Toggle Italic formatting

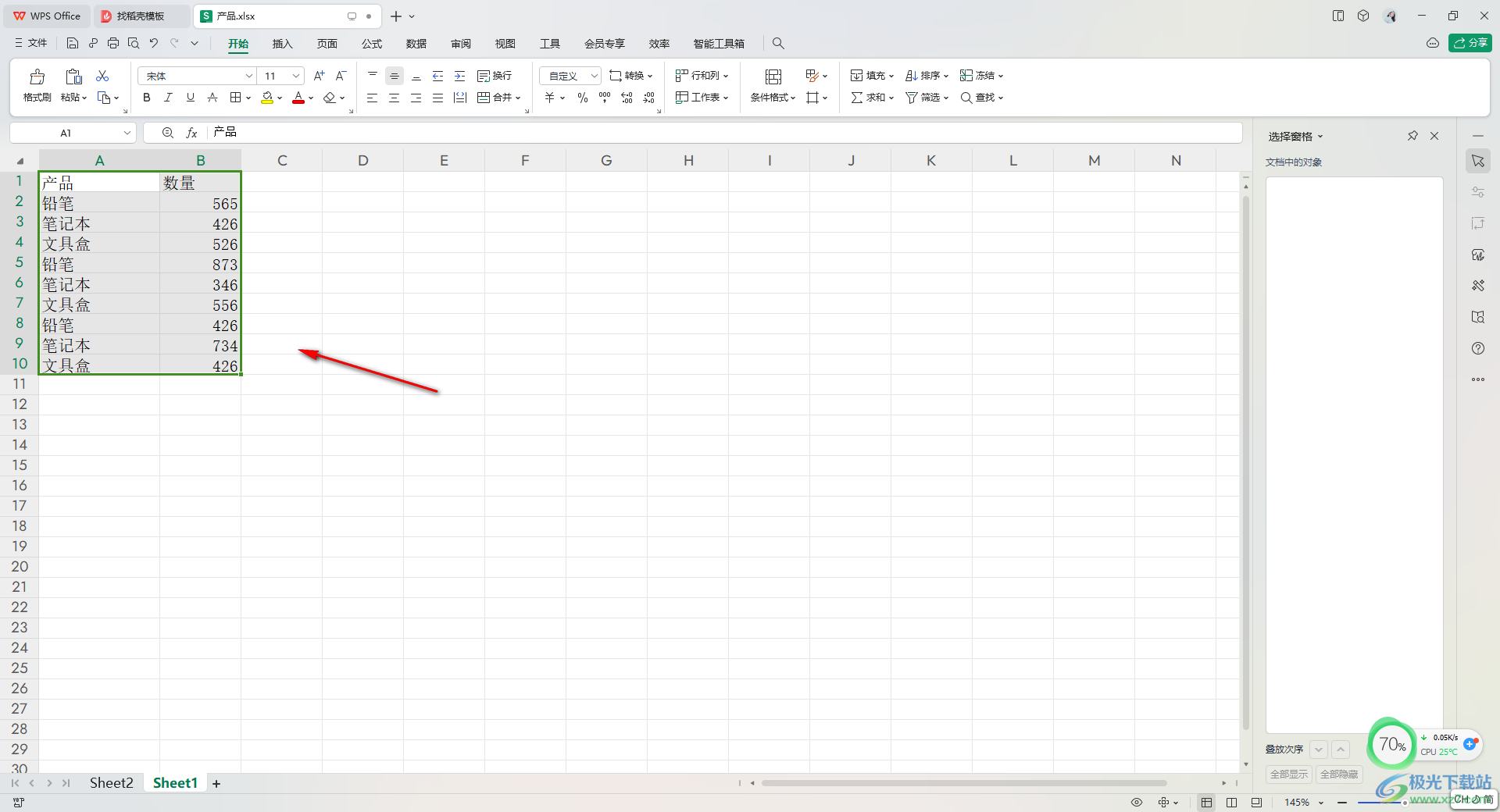168,98
